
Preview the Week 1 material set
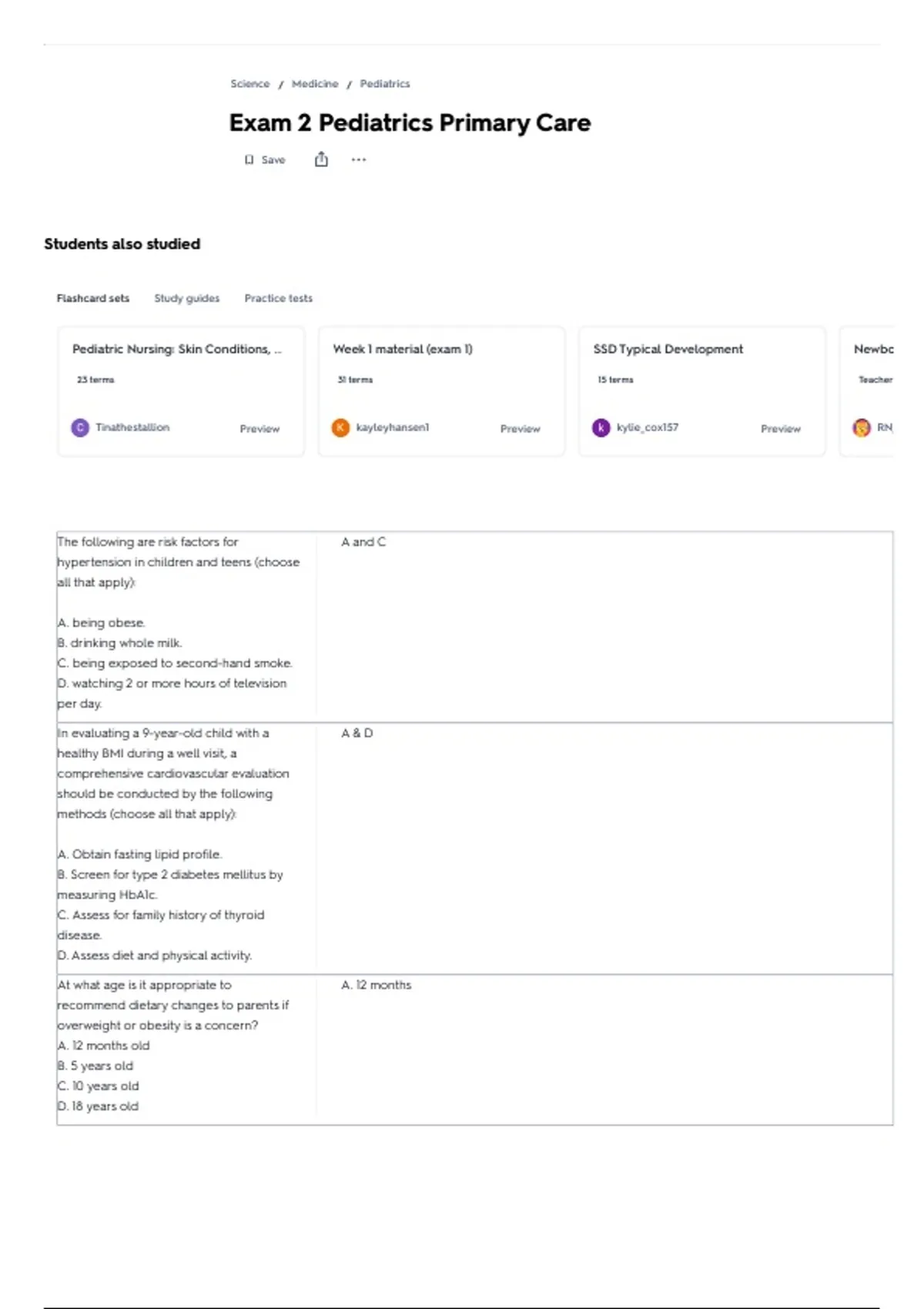[521, 429]
